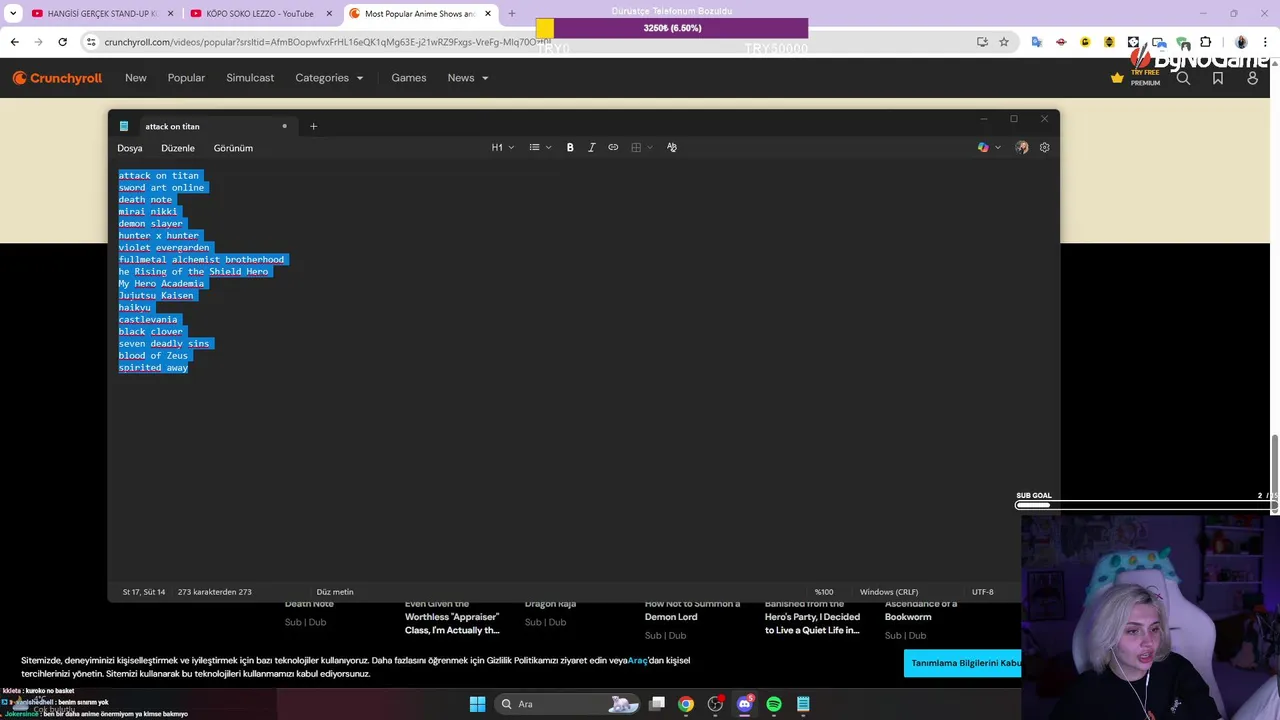1280x720 pixels.
Task: Expand the News dropdown on Crunchyroll
Action: [x=468, y=78]
